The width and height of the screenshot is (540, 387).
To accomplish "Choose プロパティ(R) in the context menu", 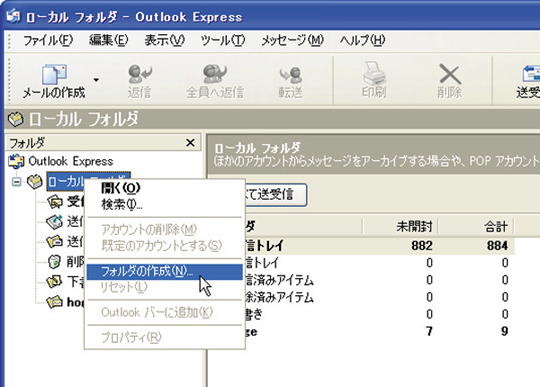I will (x=165, y=337).
